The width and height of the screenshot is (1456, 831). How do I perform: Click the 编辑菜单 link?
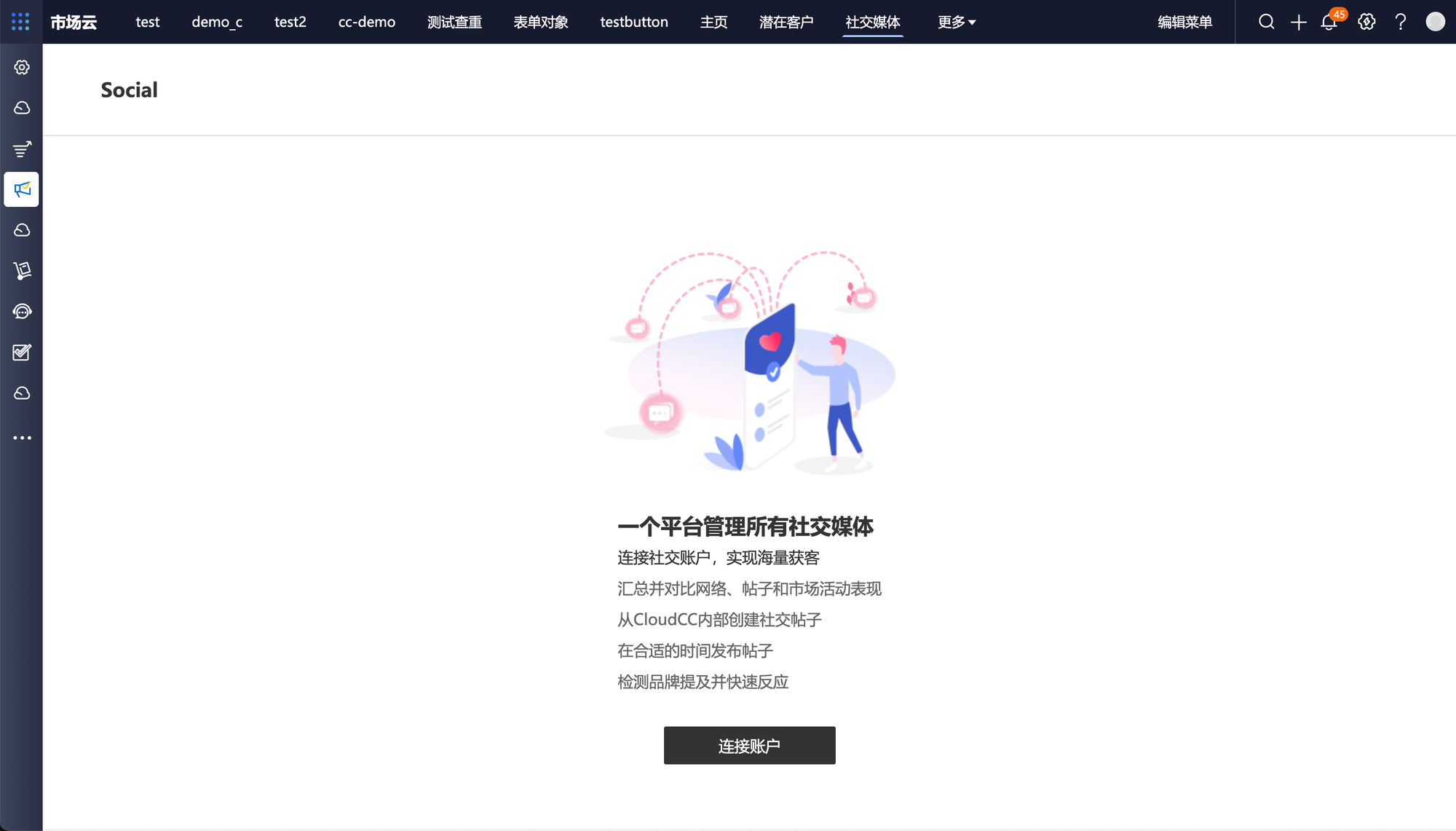(x=1184, y=22)
